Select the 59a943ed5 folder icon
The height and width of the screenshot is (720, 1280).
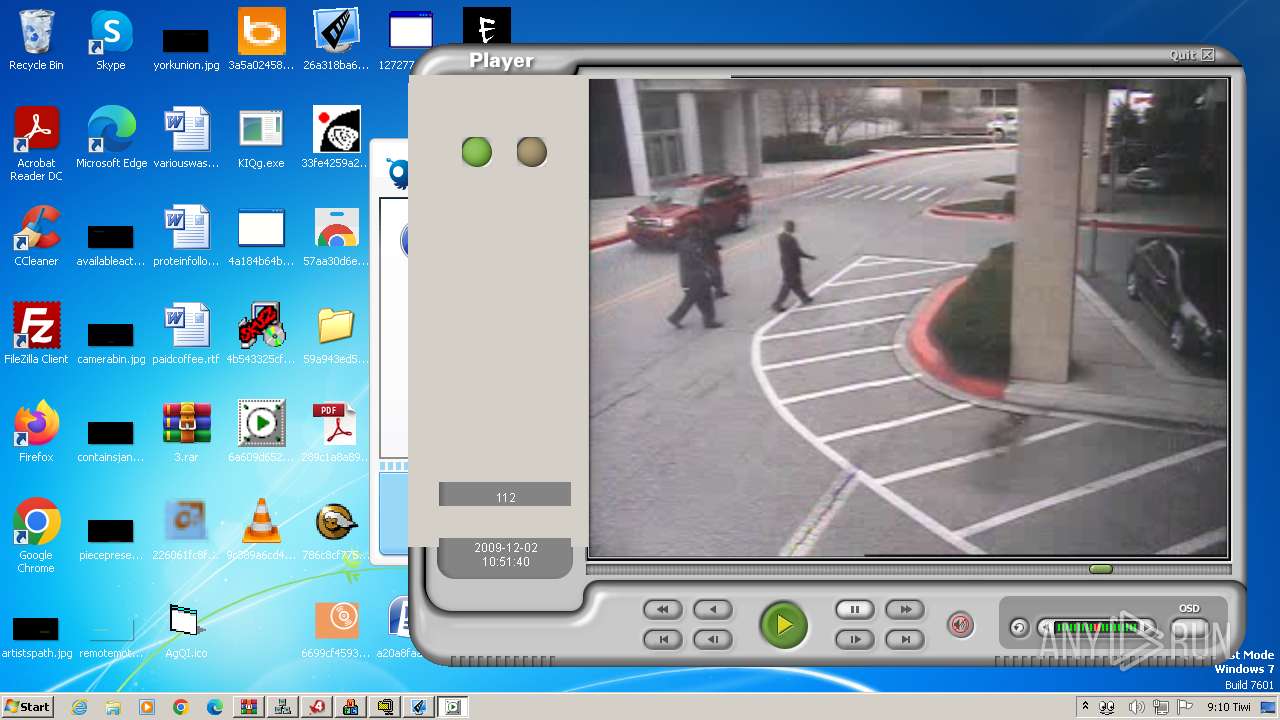pos(336,334)
